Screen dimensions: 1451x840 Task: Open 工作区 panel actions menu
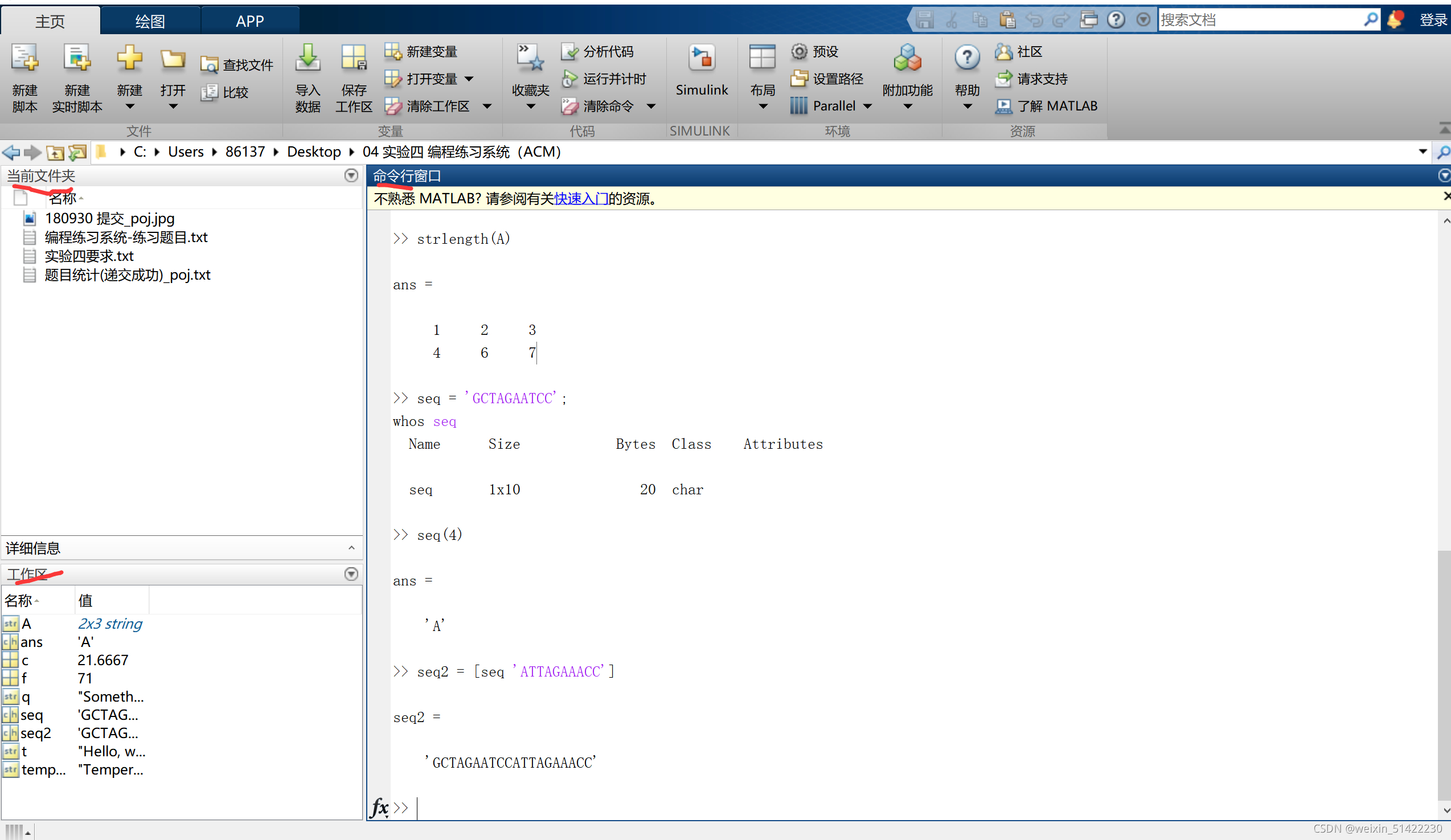click(351, 574)
